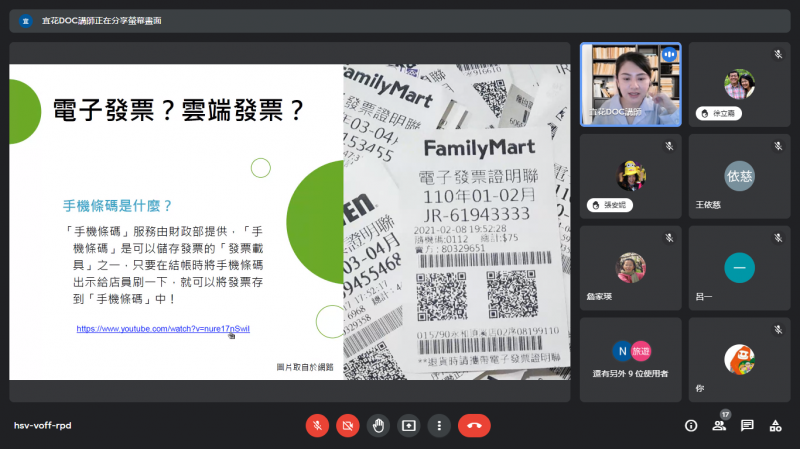Screen dimensions: 800x449
Task: Click the audio activity indicator on presenter tile
Action: 669,54
